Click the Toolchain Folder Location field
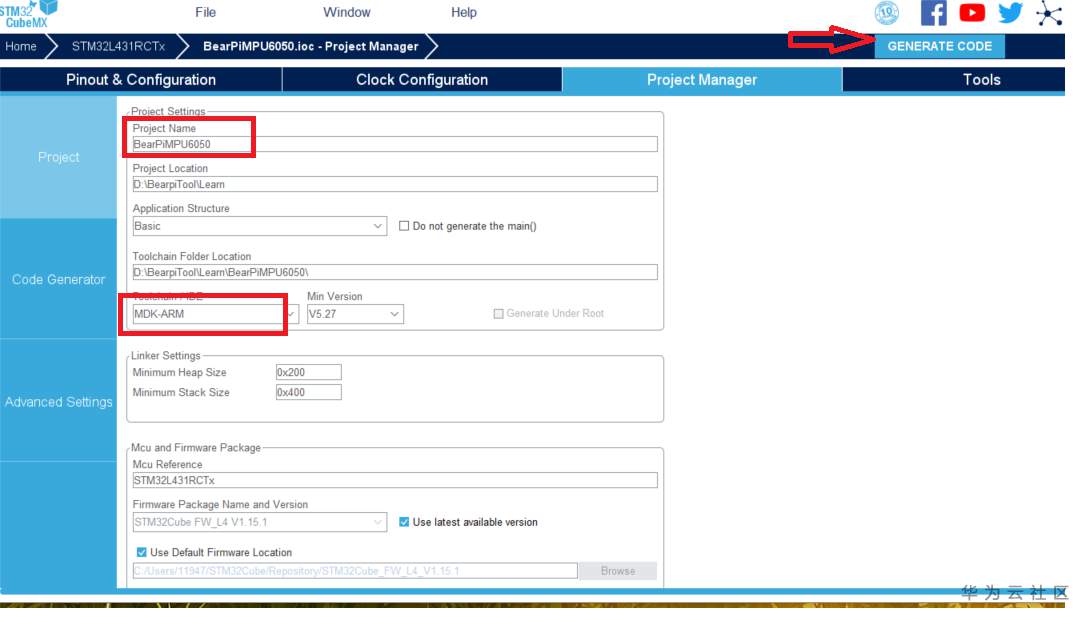Screen dimensions: 1082x618 395,272
